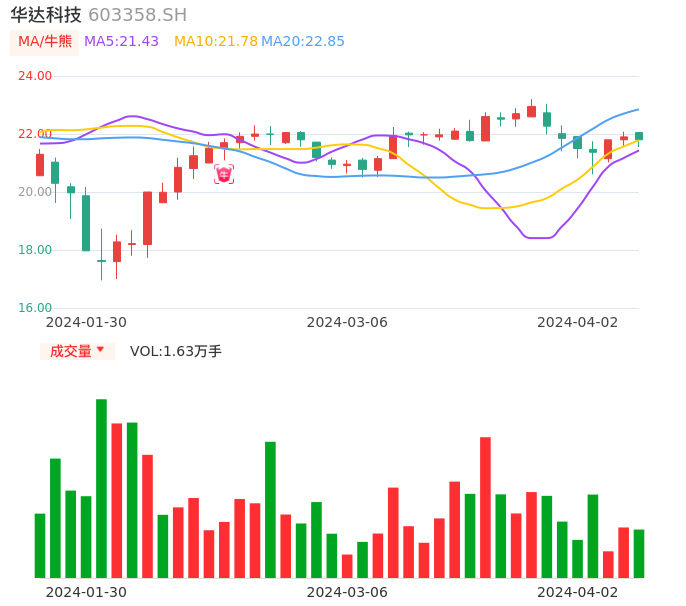Image resolution: width=686 pixels, height=606 pixels.
Task: Click the stock name 华达科技
Action: pyautogui.click(x=46, y=15)
